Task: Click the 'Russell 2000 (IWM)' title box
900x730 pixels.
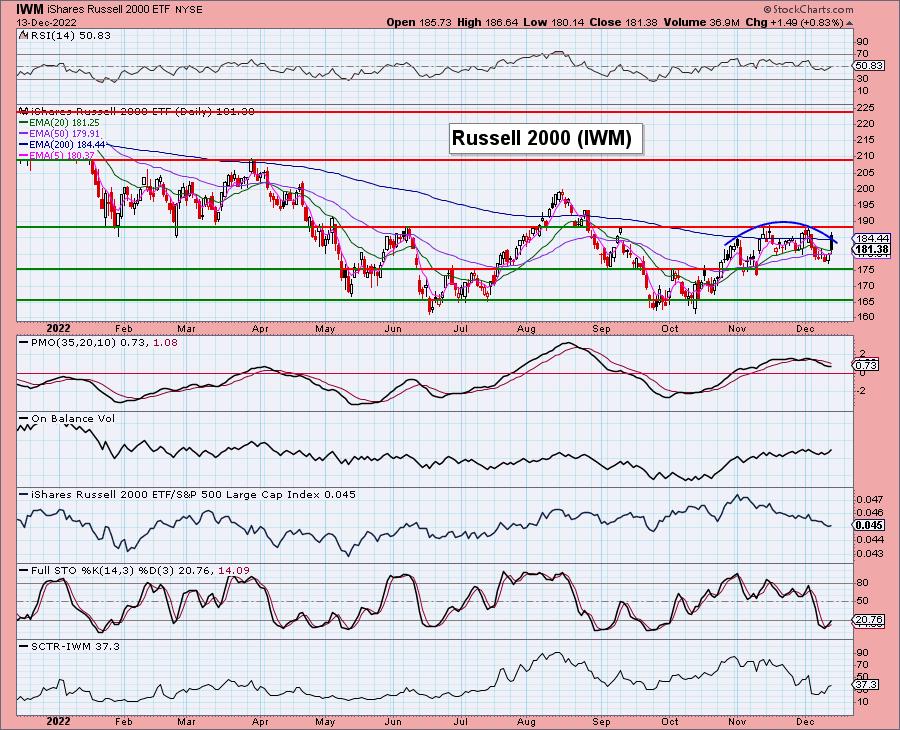Action: (545, 138)
